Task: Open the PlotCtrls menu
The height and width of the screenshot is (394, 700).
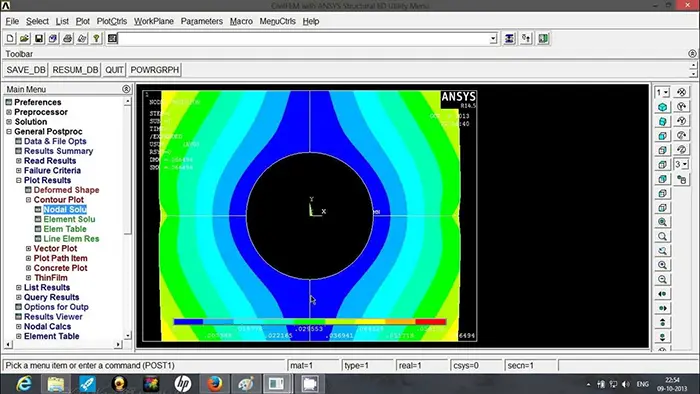Action: pyautogui.click(x=112, y=21)
